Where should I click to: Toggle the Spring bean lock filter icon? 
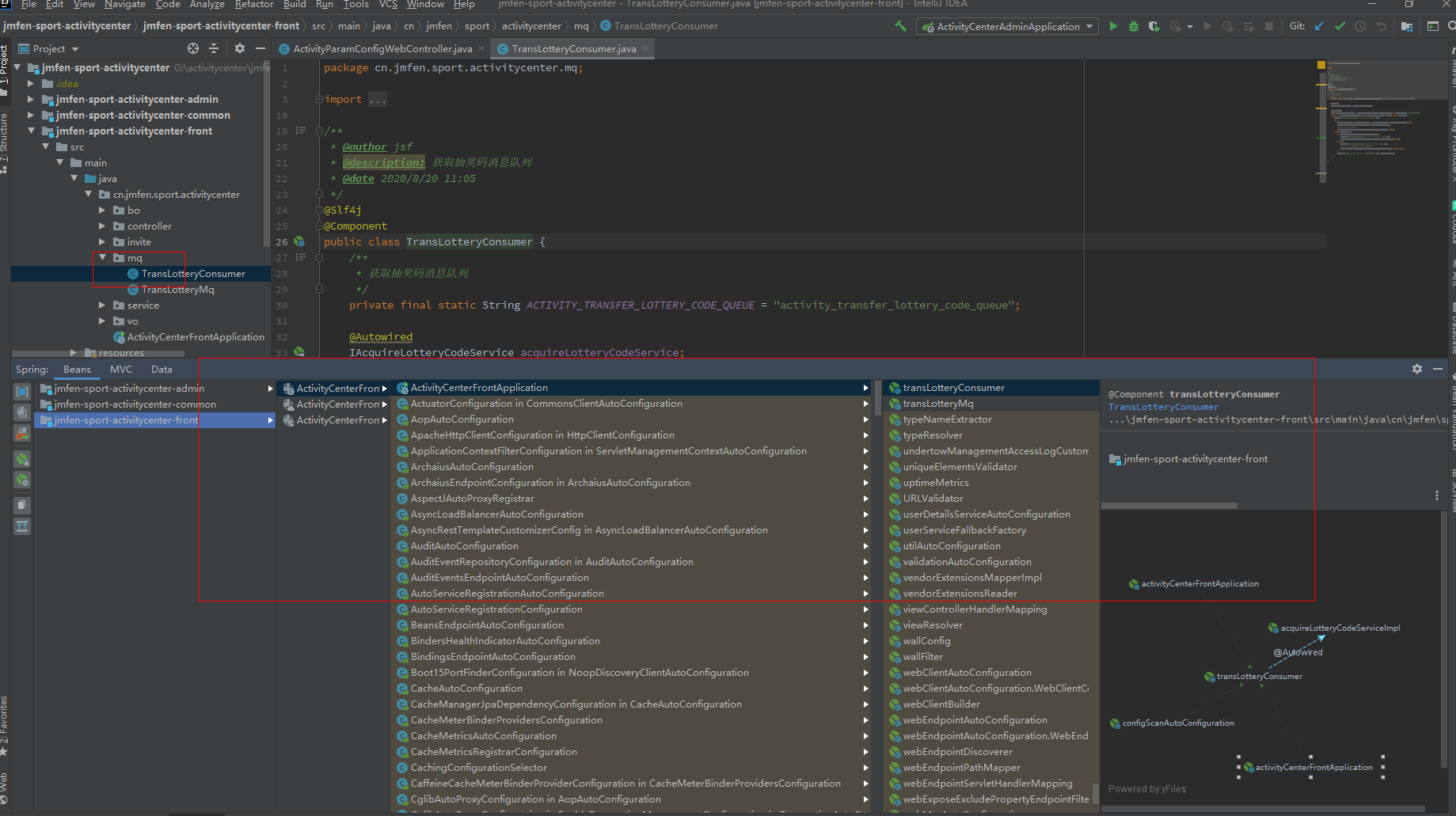22,459
